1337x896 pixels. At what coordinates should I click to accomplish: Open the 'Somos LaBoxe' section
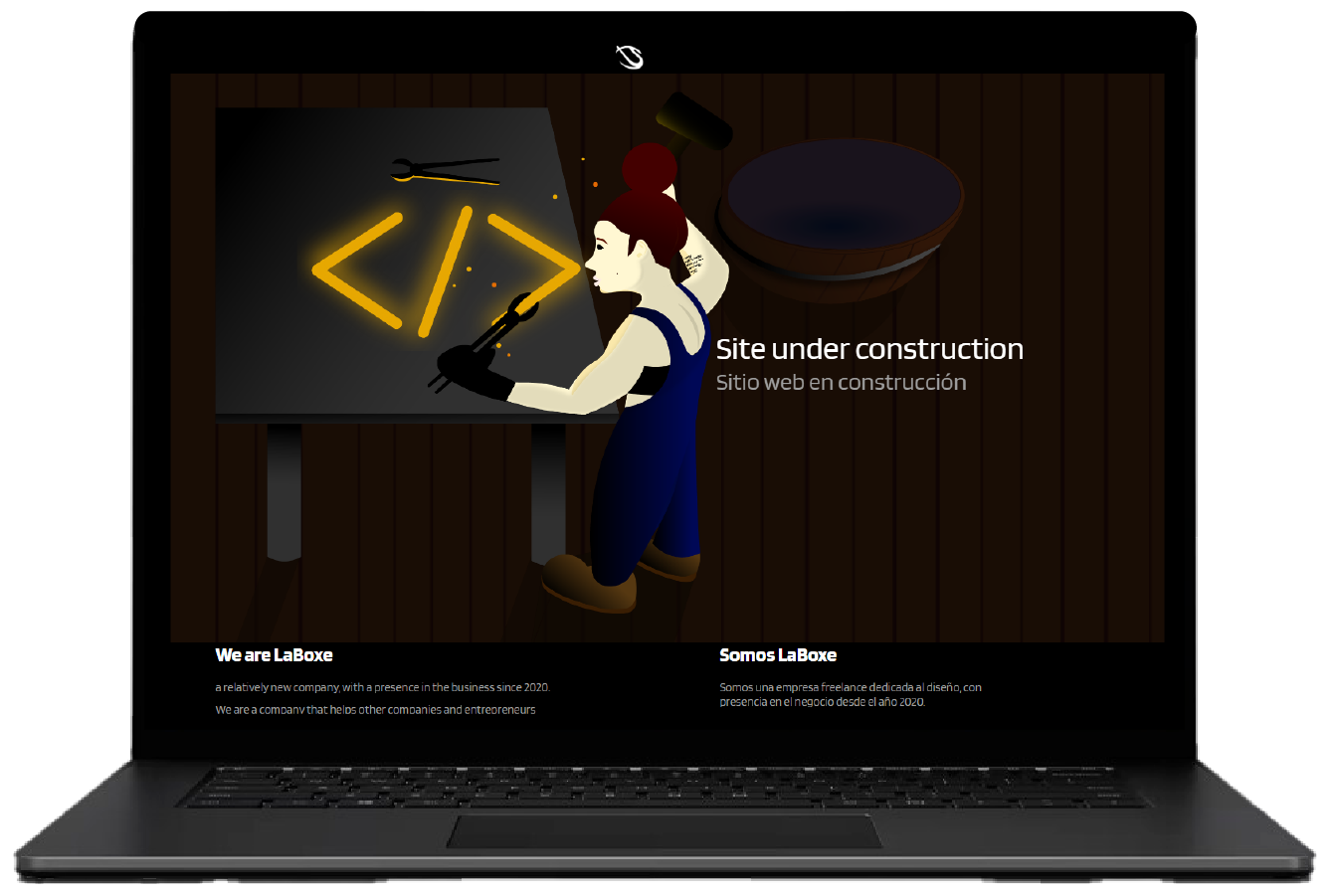(x=778, y=655)
